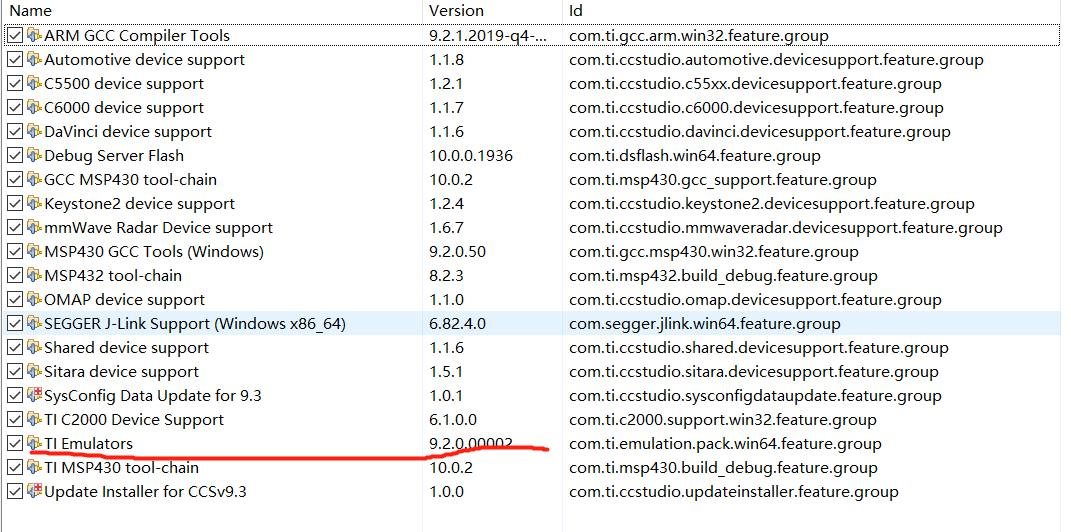Select the TI Emulators row name
This screenshot has width=1071, height=532.
click(88, 444)
